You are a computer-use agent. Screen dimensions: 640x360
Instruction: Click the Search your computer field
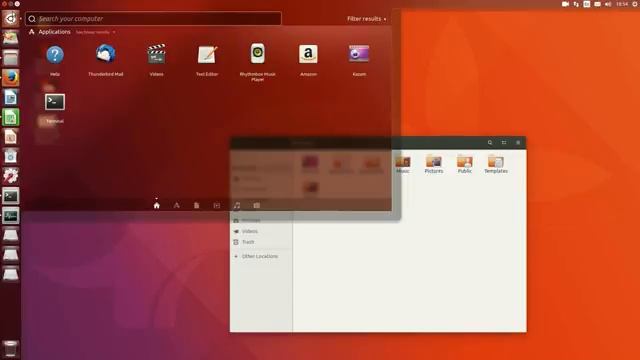click(153, 19)
